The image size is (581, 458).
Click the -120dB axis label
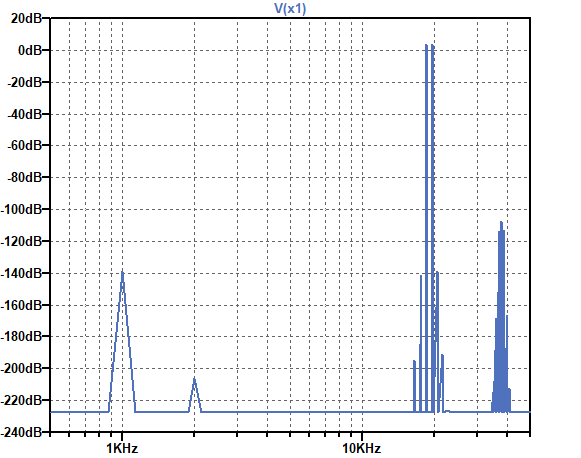point(21,241)
